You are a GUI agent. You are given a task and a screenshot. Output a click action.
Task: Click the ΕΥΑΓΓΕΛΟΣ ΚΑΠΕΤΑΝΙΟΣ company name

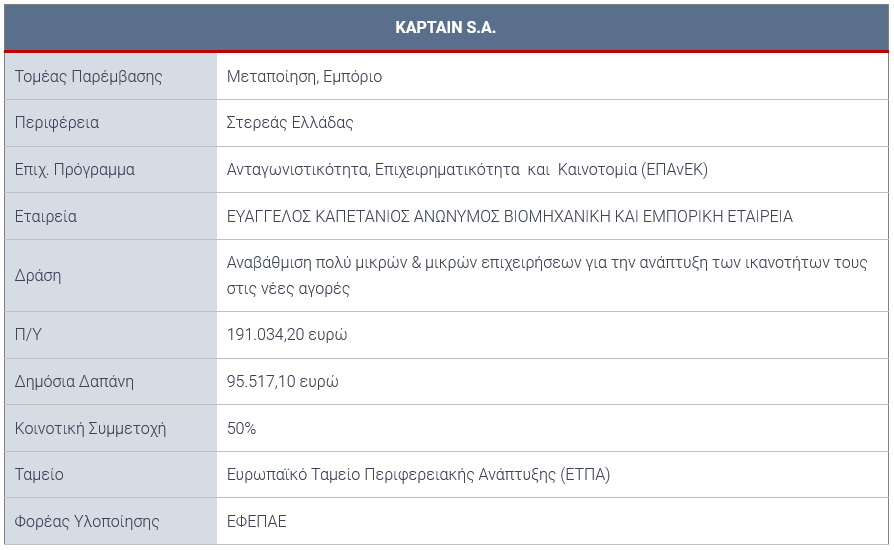click(510, 217)
